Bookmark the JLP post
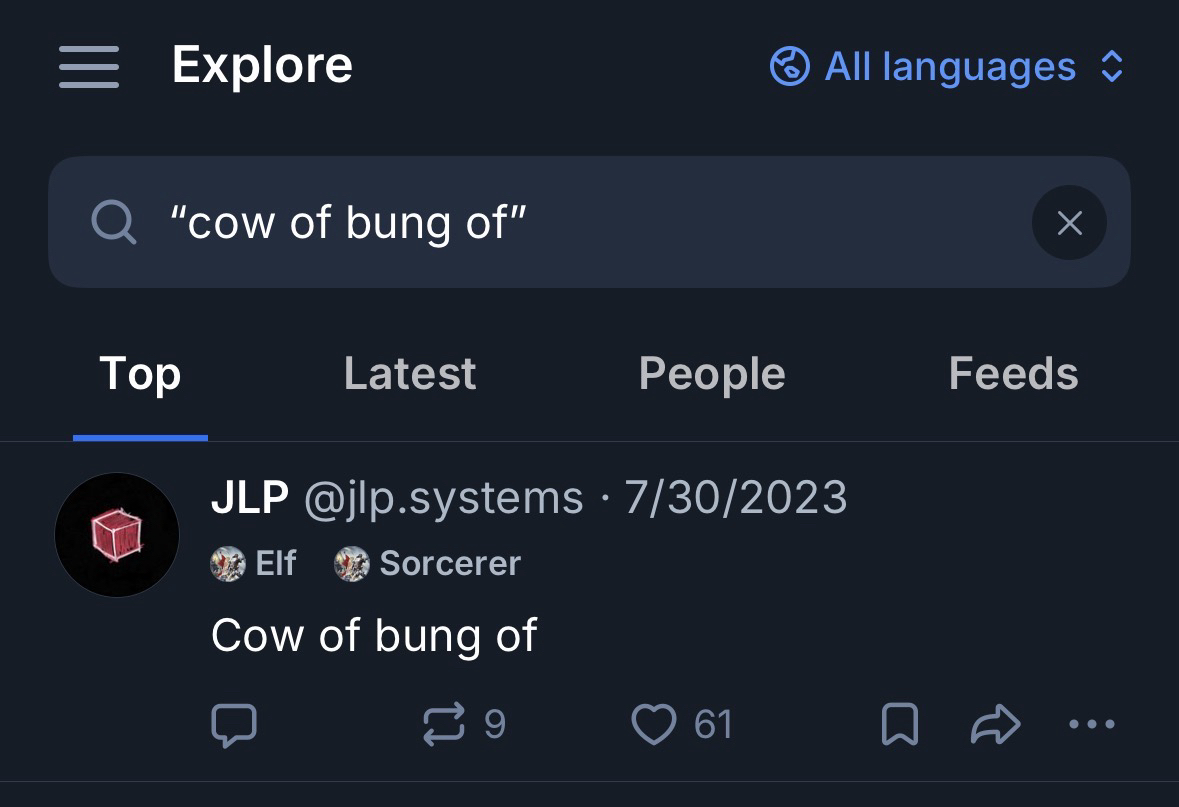 (x=899, y=725)
